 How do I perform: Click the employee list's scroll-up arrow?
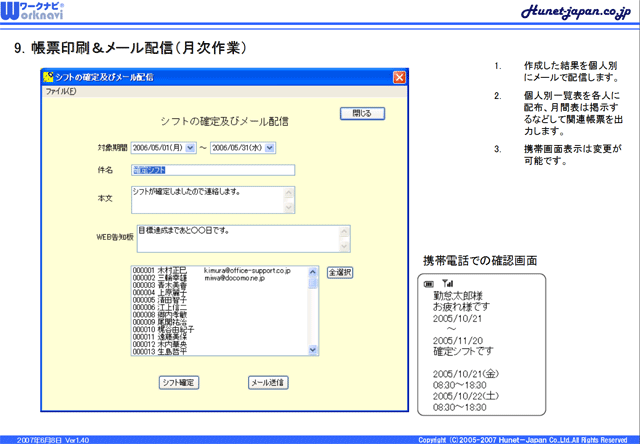(314, 271)
